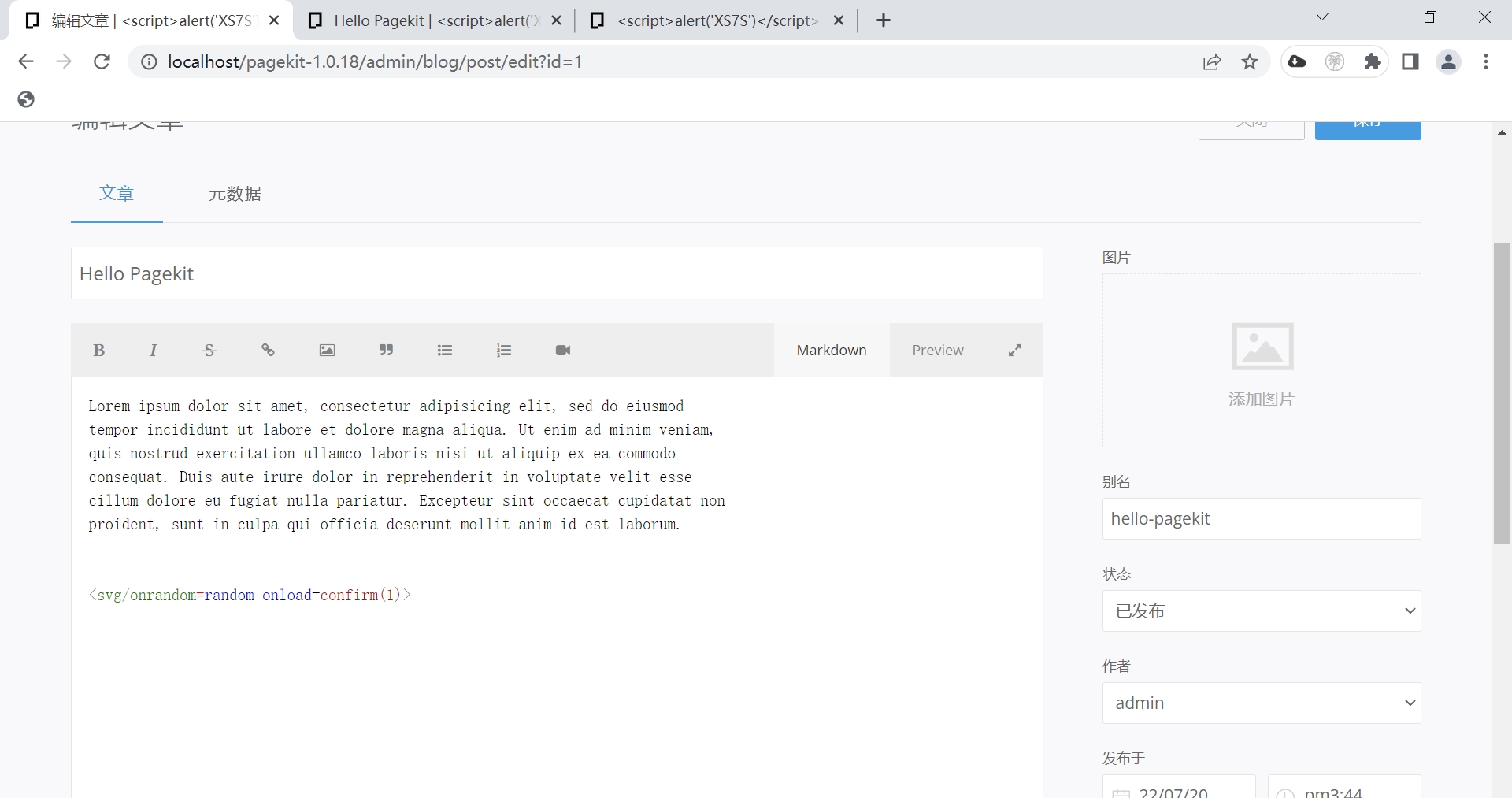The image size is (1512, 798).
Task: Click the address bar URL
Action: [375, 61]
